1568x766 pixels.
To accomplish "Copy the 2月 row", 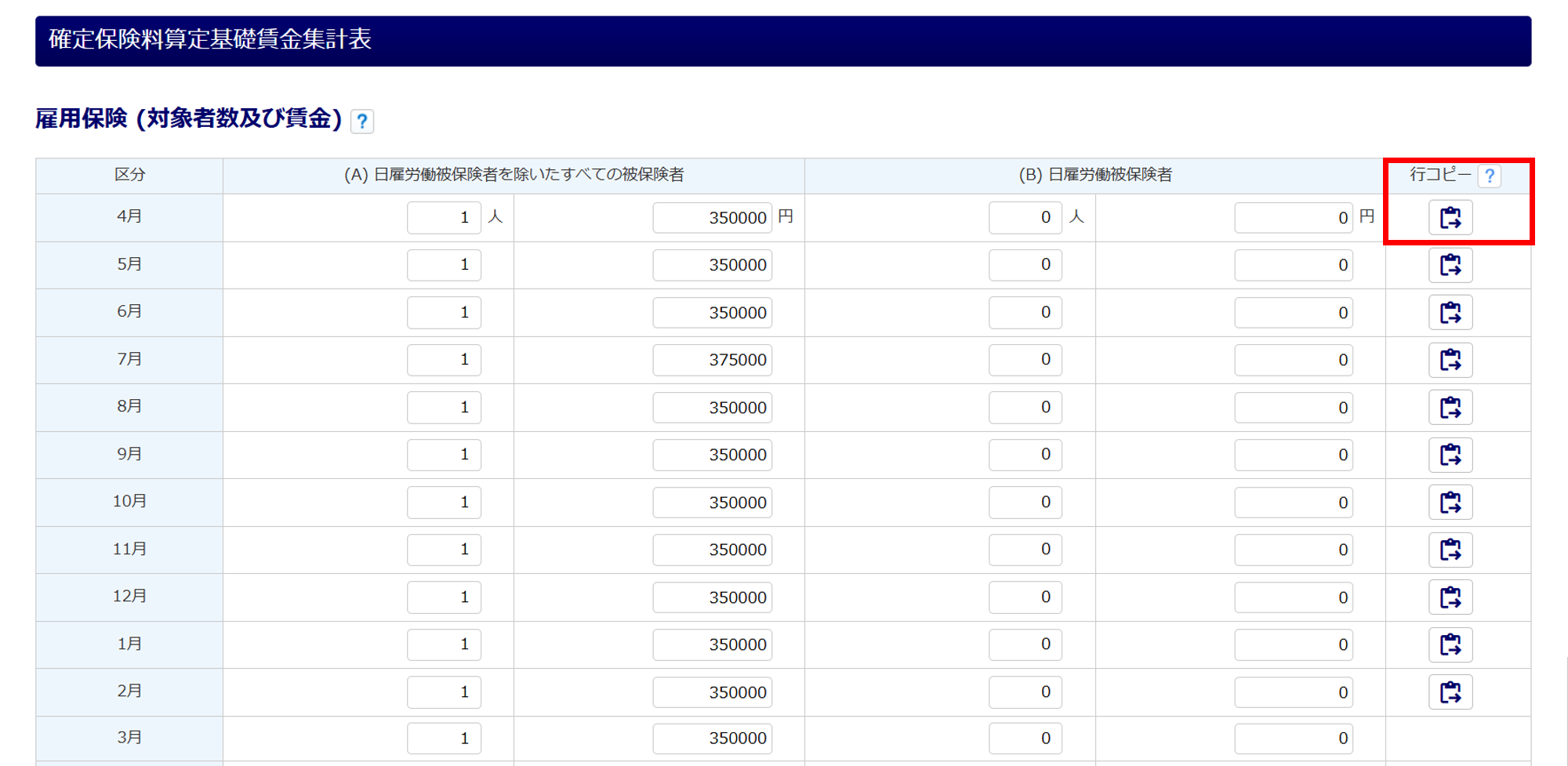I will click(x=1450, y=692).
